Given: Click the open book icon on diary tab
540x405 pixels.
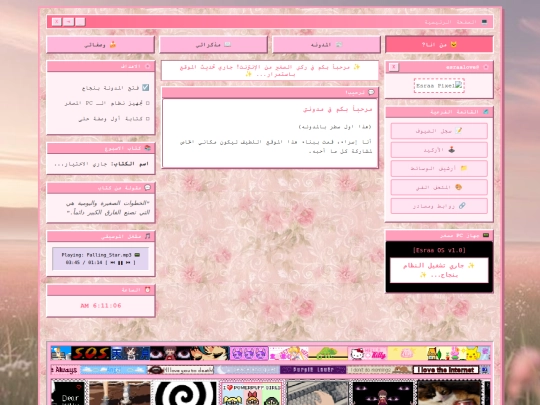Looking at the screenshot, I should tap(228, 44).
